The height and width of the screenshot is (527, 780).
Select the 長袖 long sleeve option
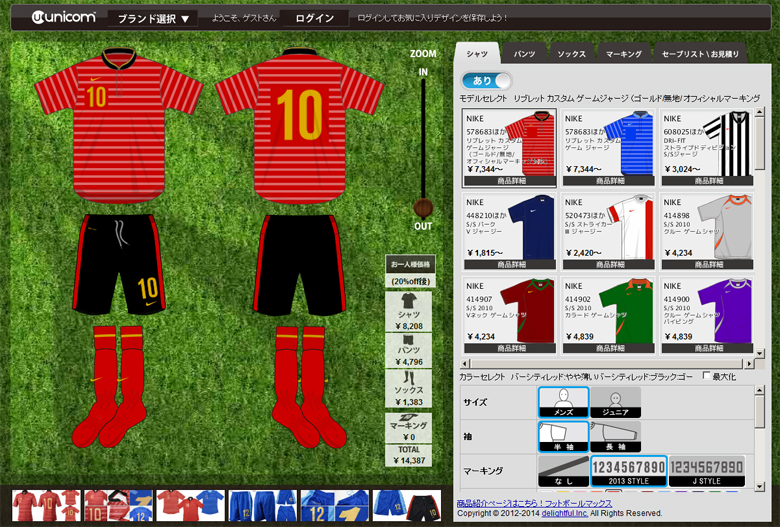tap(616, 436)
